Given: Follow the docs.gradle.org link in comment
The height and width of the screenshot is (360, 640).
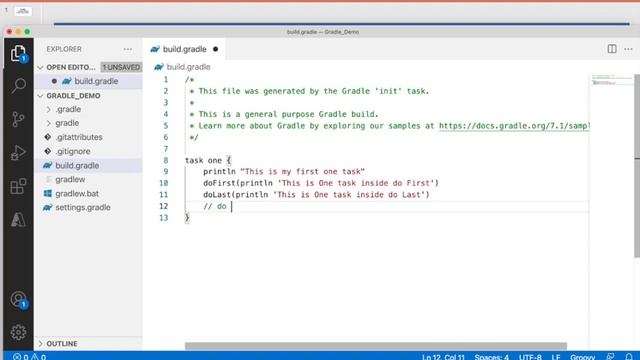Looking at the screenshot, I should [514, 126].
